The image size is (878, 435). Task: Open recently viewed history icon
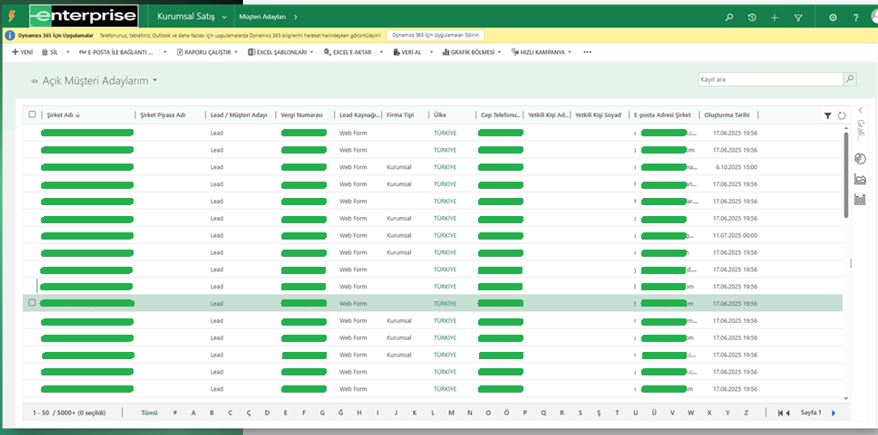click(x=752, y=17)
